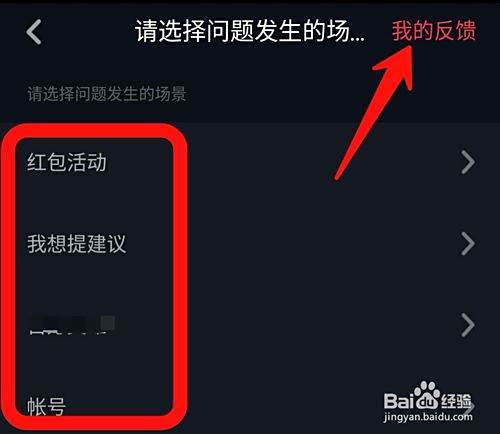Viewport: 500px width, 434px height.
Task: Expand the chevron on the blurred row
Action: [x=468, y=325]
